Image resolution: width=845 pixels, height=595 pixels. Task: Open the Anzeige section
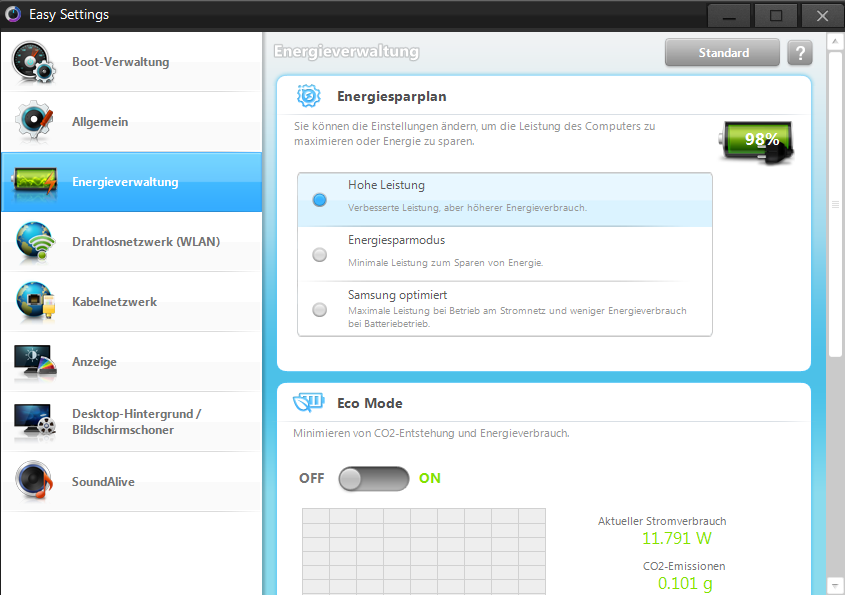coord(131,362)
